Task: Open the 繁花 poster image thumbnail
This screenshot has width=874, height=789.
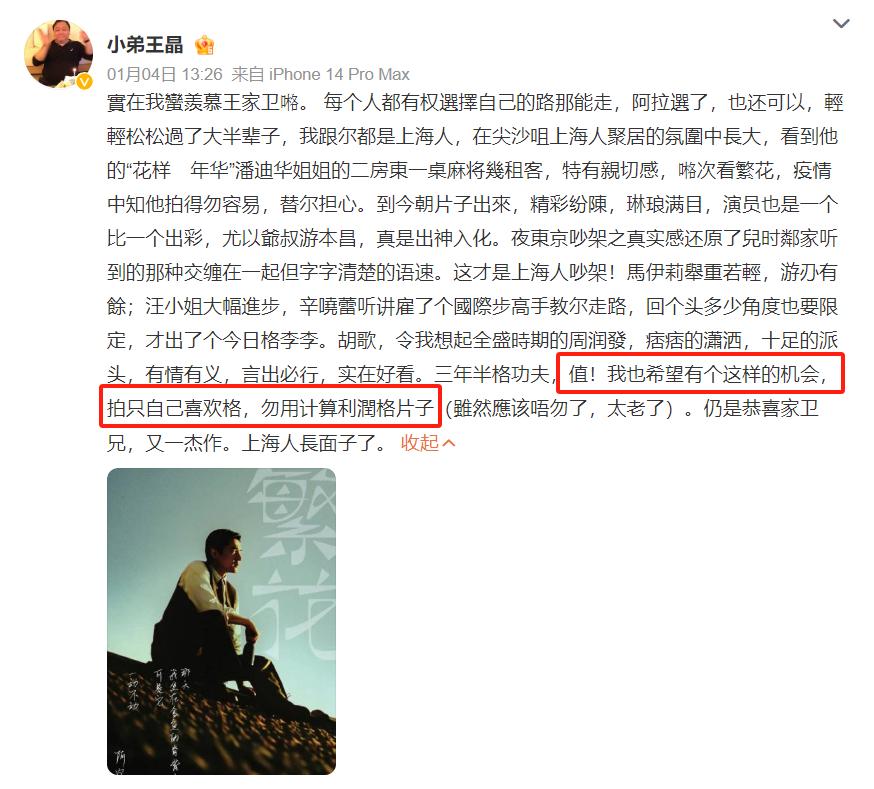Action: [x=221, y=621]
